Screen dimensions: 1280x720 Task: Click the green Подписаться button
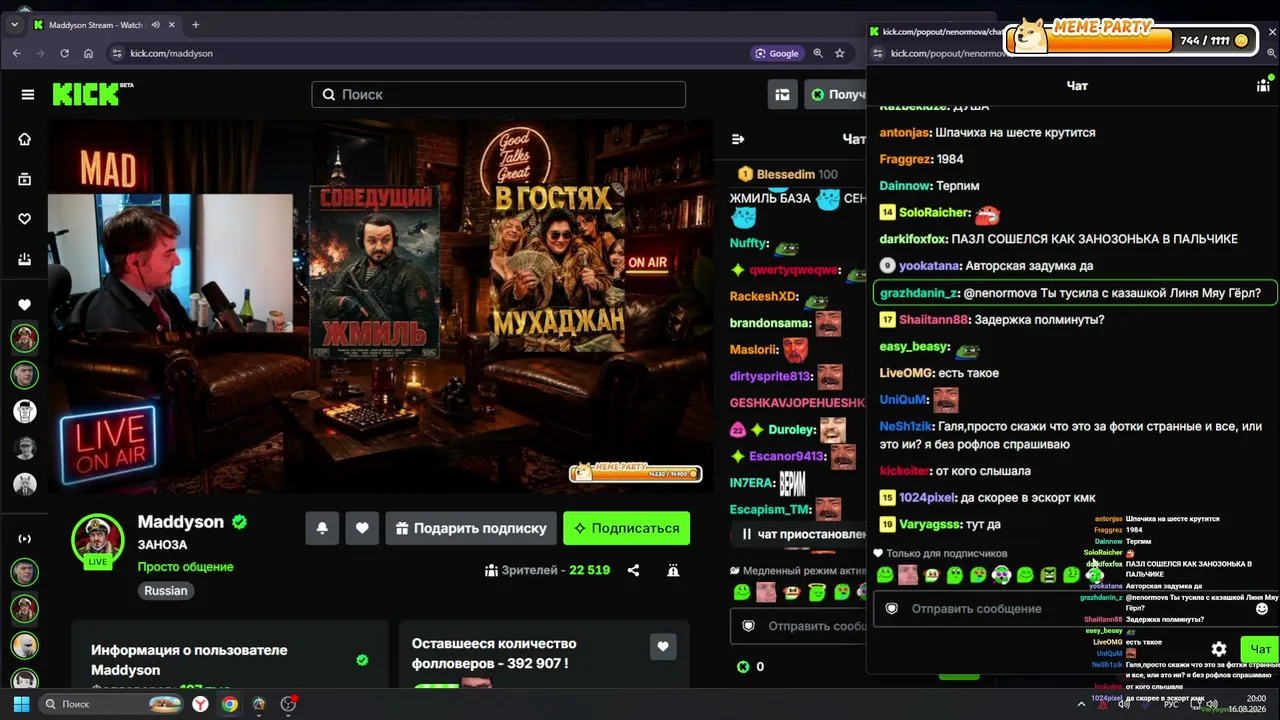pos(626,528)
